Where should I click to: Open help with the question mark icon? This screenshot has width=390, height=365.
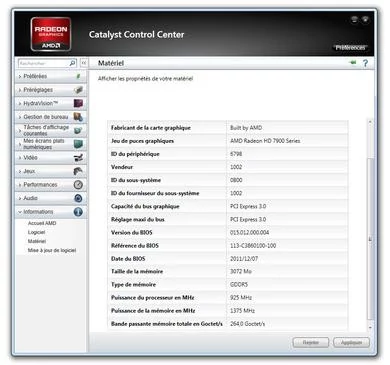point(365,63)
